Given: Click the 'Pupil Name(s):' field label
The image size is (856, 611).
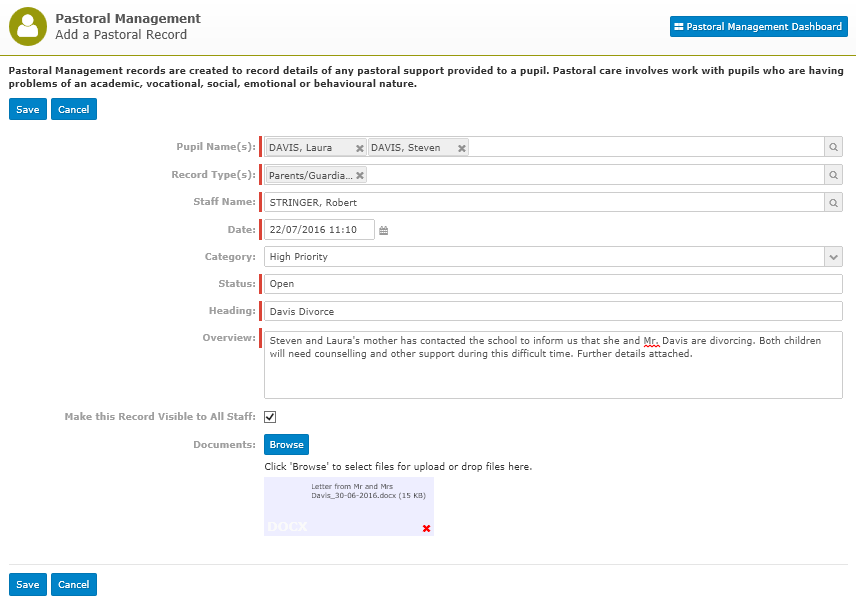Looking at the screenshot, I should click(216, 147).
